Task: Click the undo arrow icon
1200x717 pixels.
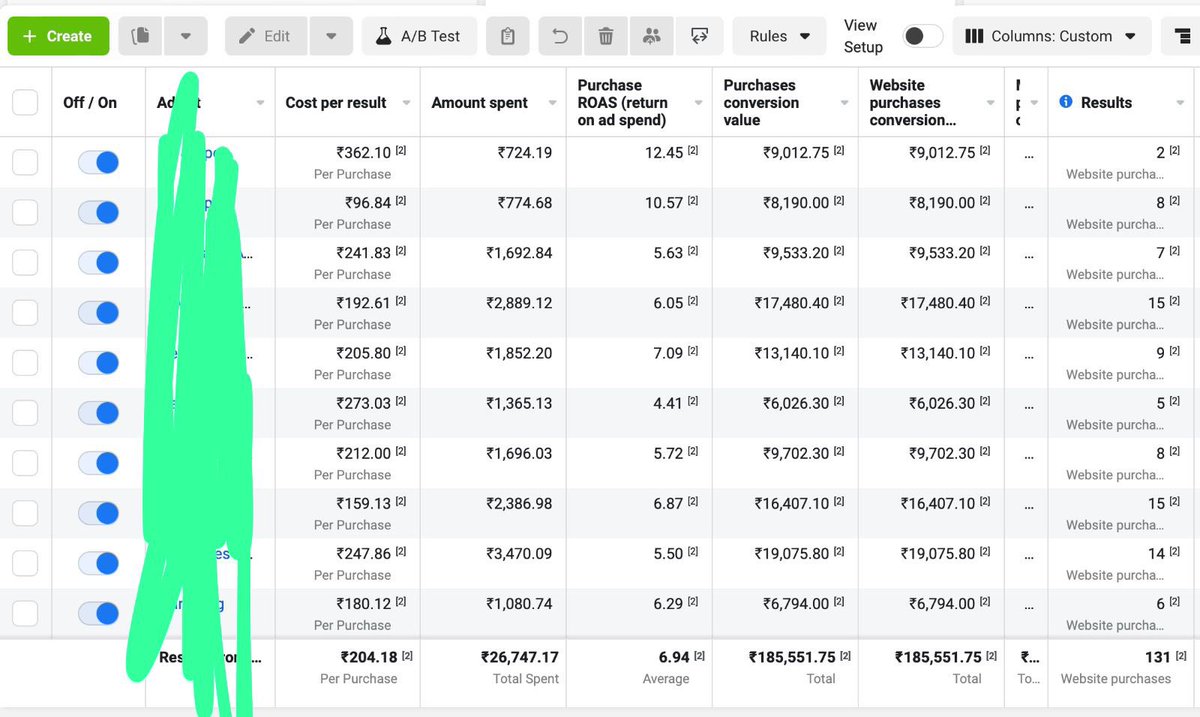Action: tap(560, 36)
